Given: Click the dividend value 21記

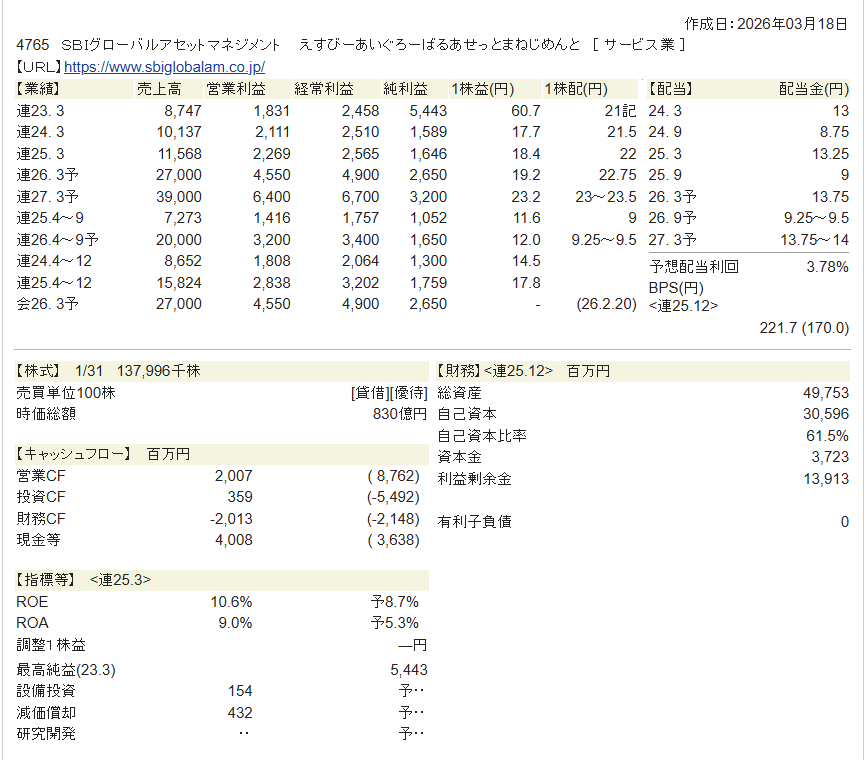Looking at the screenshot, I should point(620,111).
